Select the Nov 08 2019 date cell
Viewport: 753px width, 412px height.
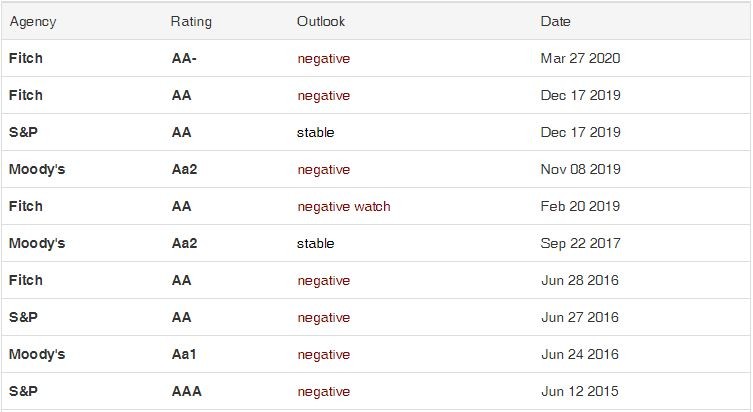point(580,169)
